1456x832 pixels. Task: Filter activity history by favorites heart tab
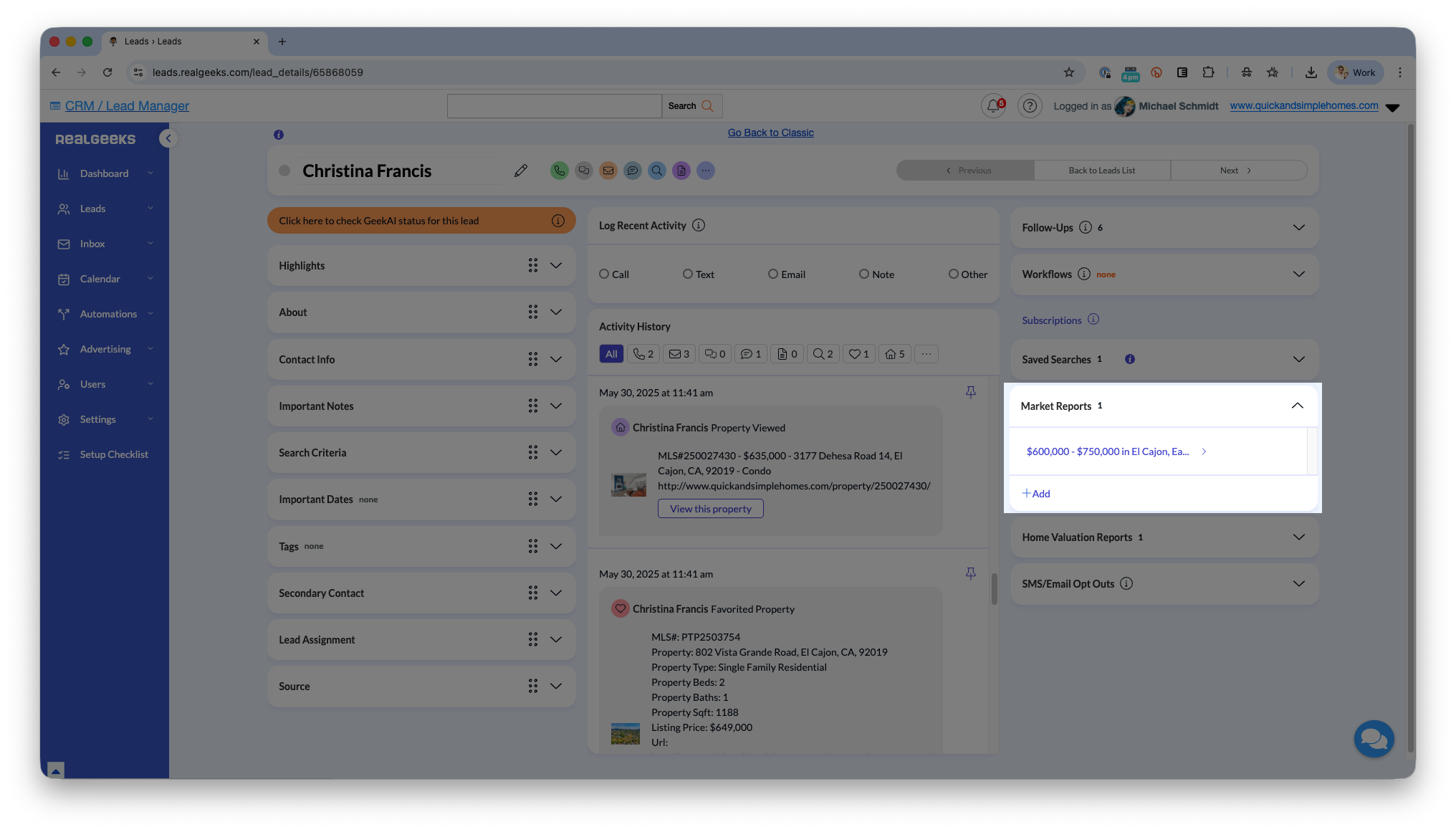pyautogui.click(x=858, y=354)
